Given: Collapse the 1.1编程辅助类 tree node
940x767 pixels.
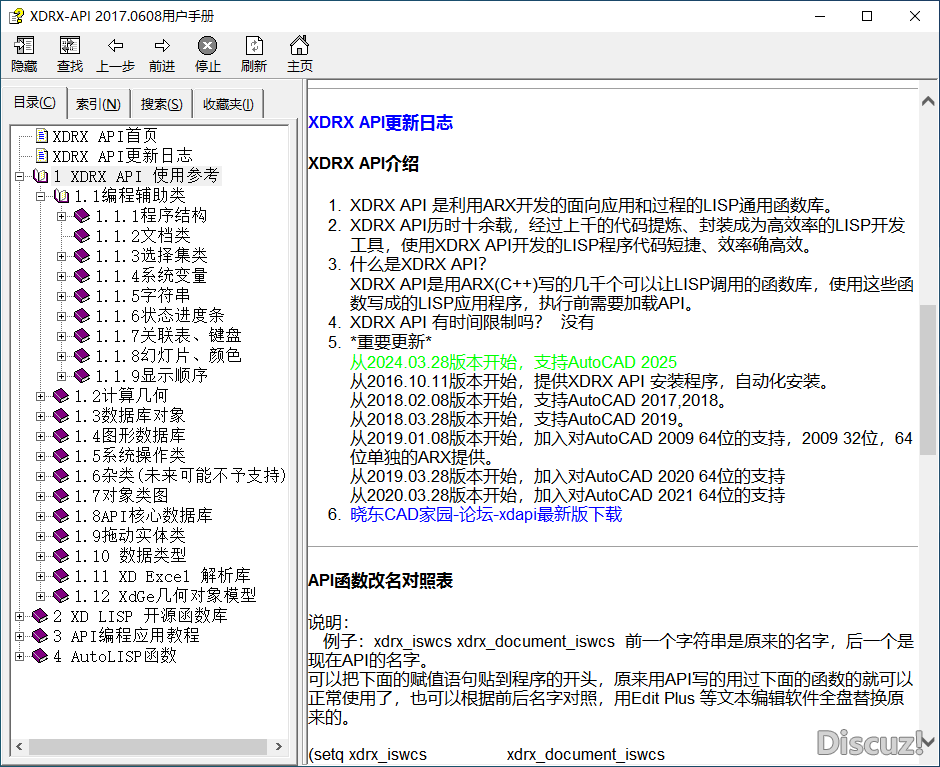Looking at the screenshot, I should 41,196.
